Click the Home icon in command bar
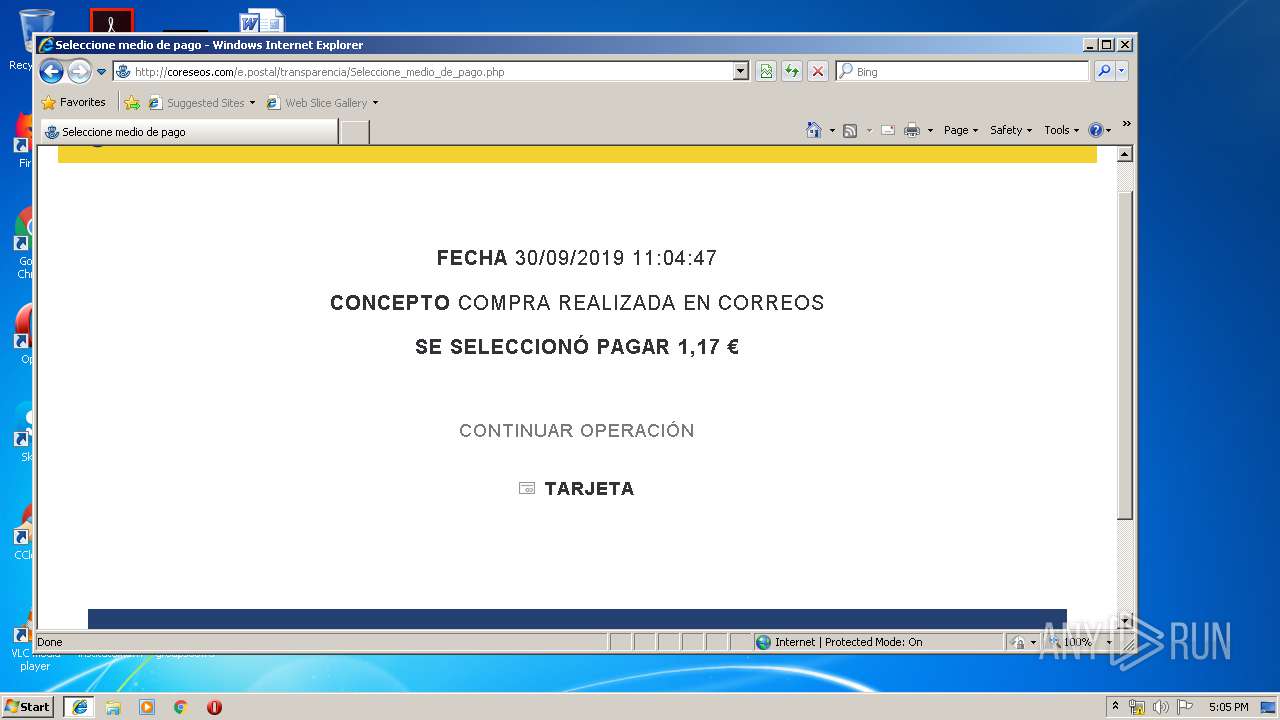The image size is (1280, 720). pyautogui.click(x=814, y=130)
